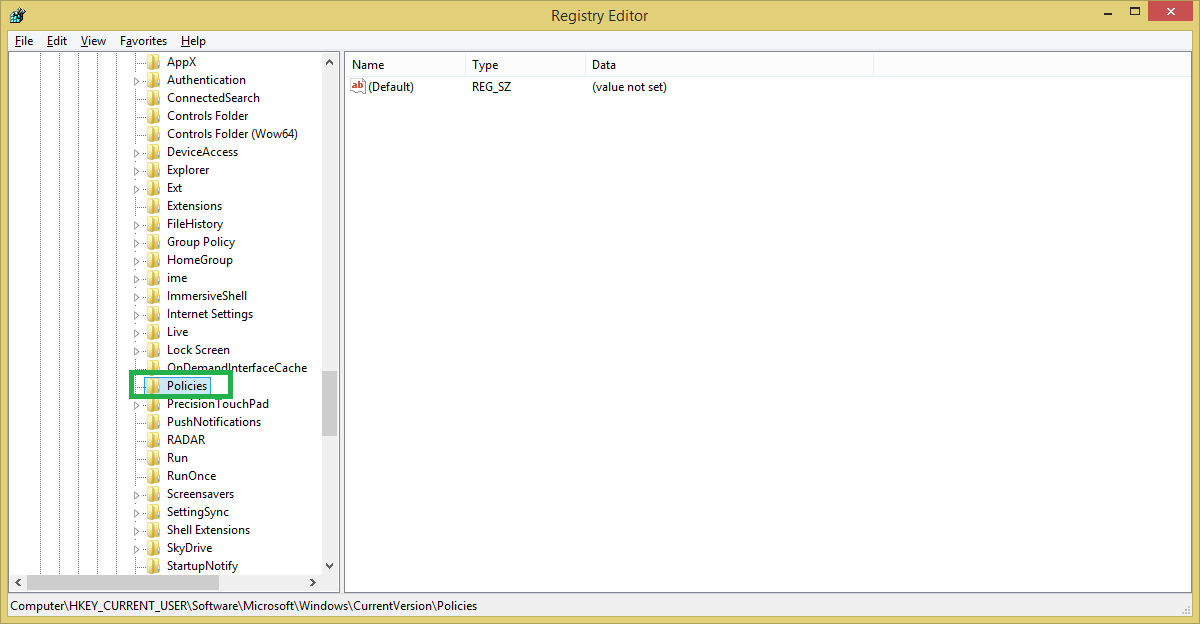Image resolution: width=1200 pixels, height=624 pixels.
Task: Click the Explorer folder icon
Action: click(x=153, y=170)
